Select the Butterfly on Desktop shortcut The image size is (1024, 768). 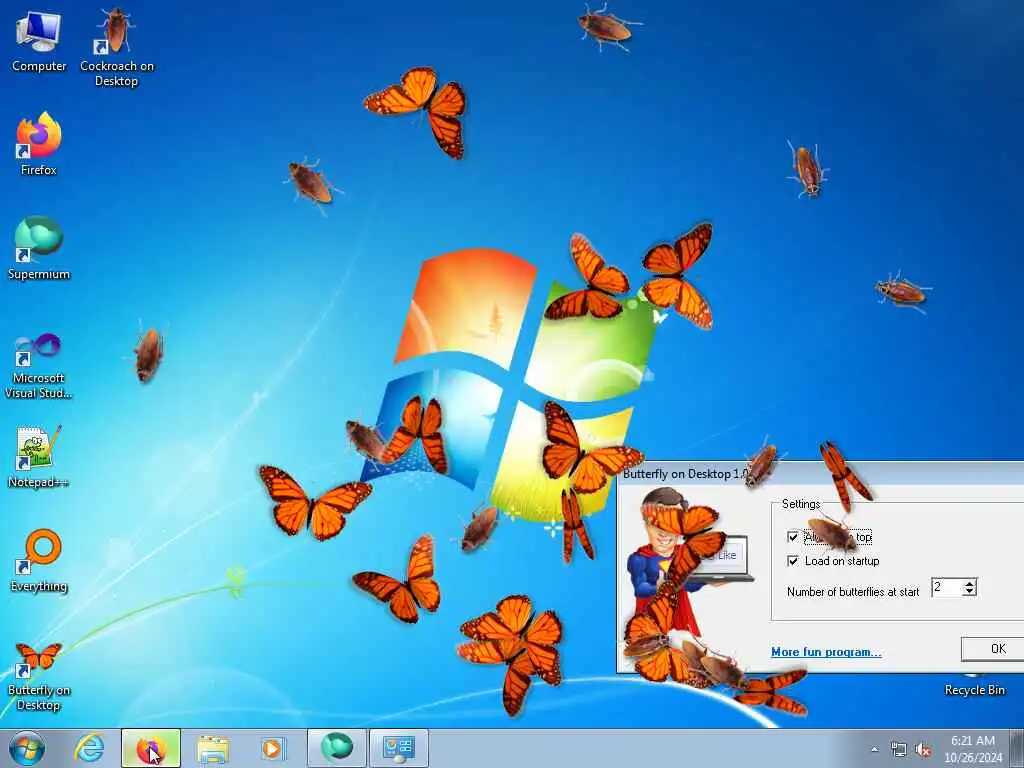point(39,676)
